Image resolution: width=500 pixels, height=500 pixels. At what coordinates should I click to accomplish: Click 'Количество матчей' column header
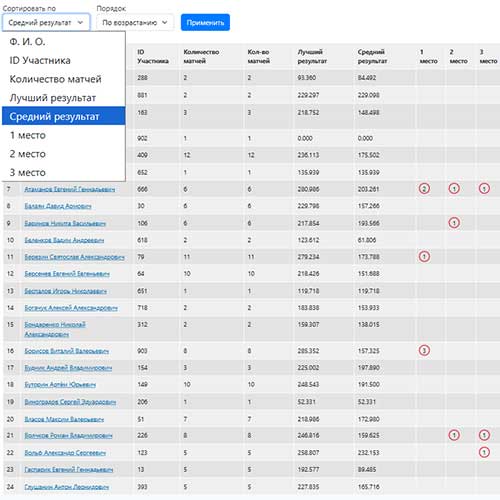(201, 56)
